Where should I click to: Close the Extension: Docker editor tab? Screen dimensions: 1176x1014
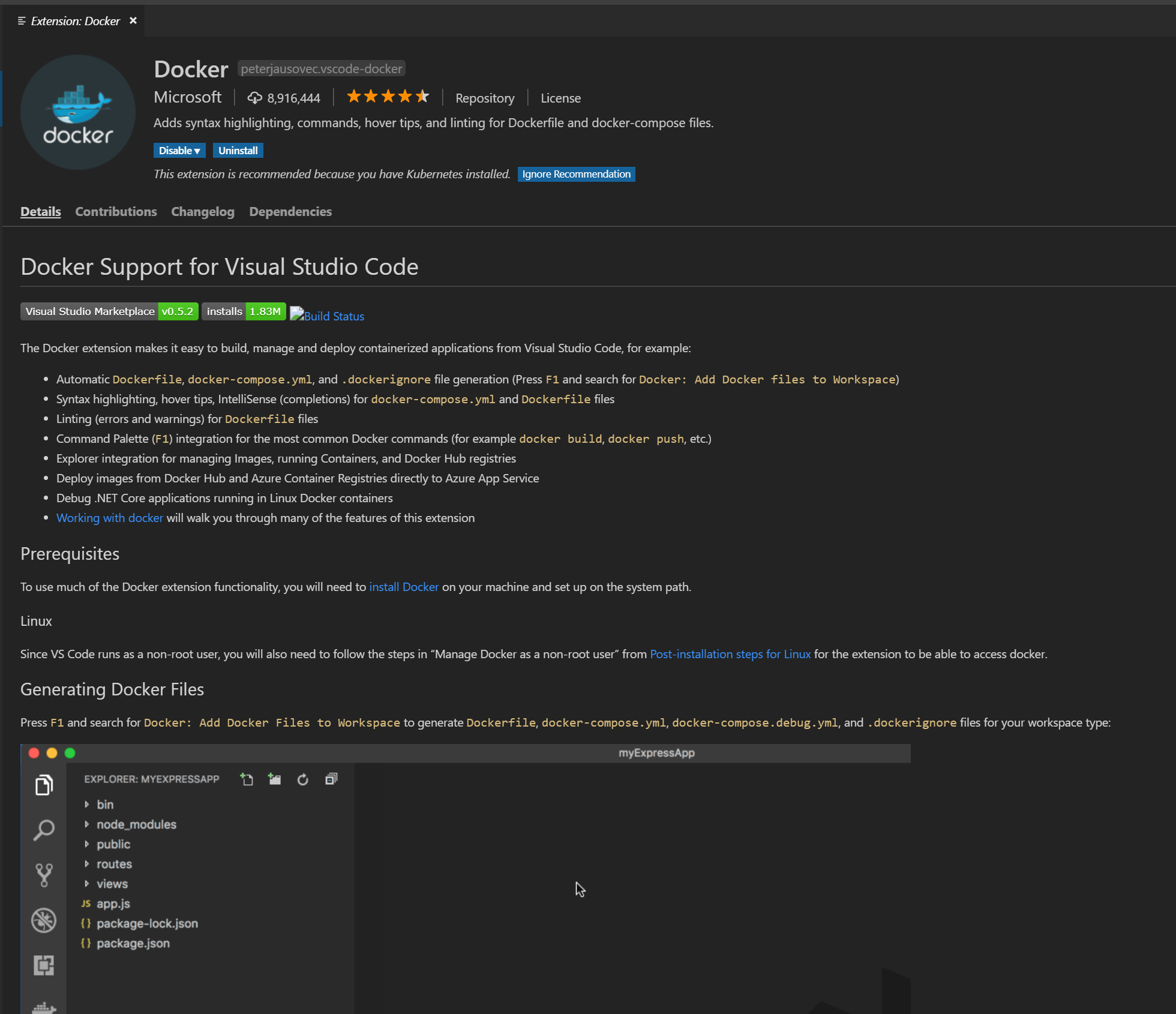(x=133, y=20)
